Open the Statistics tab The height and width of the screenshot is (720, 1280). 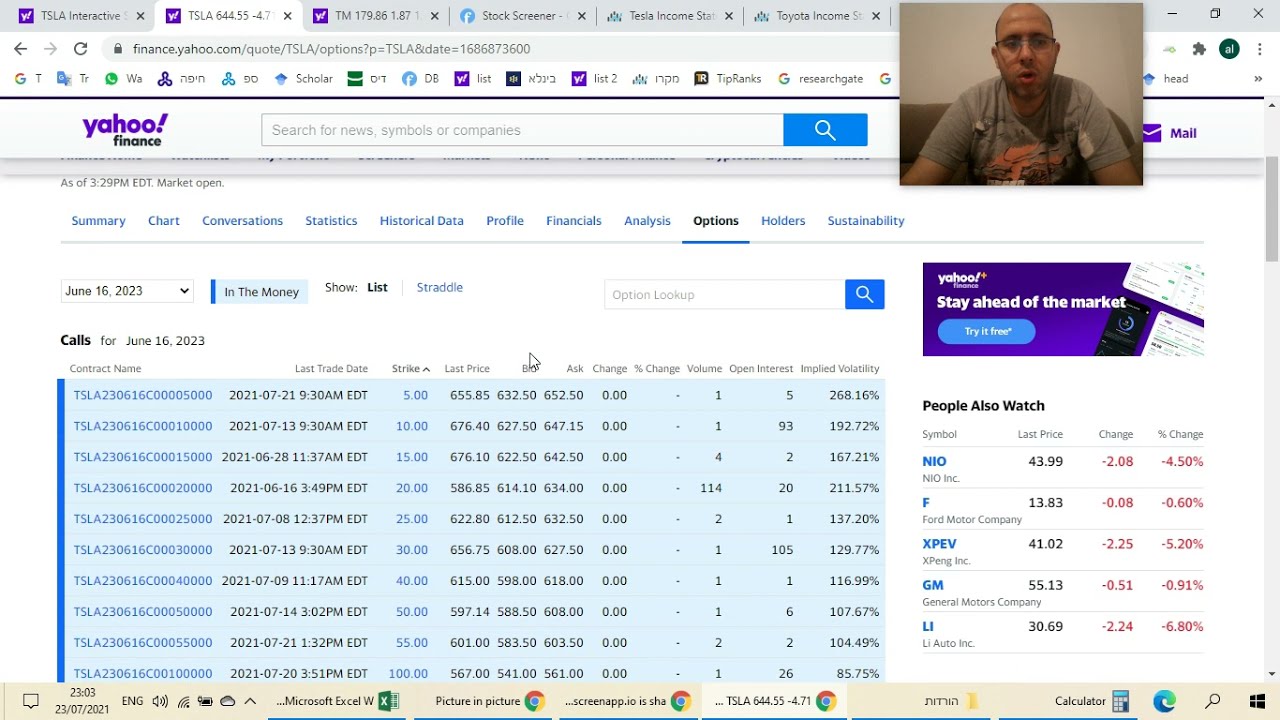[331, 221]
